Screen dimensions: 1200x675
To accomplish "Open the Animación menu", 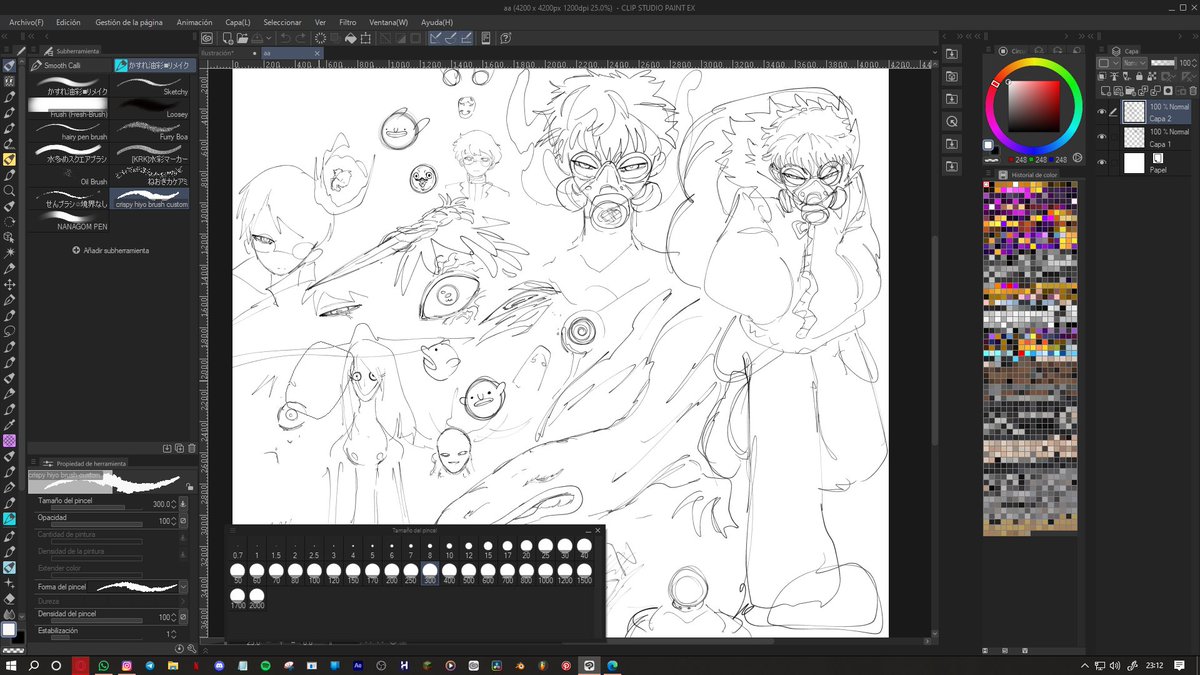I will [x=194, y=21].
